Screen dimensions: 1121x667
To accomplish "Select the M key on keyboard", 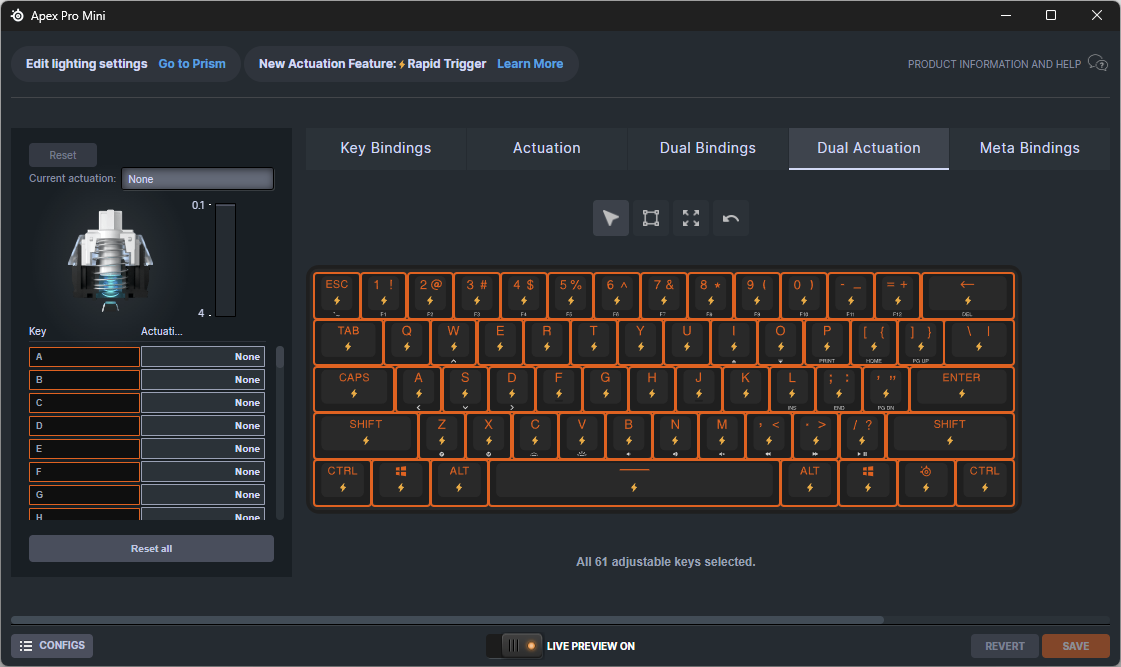I will [721, 435].
